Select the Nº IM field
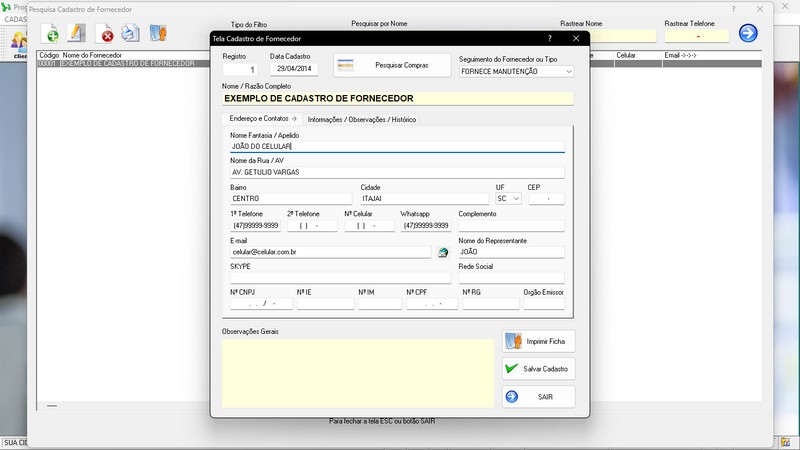This screenshot has width=800, height=450. pyautogui.click(x=380, y=304)
